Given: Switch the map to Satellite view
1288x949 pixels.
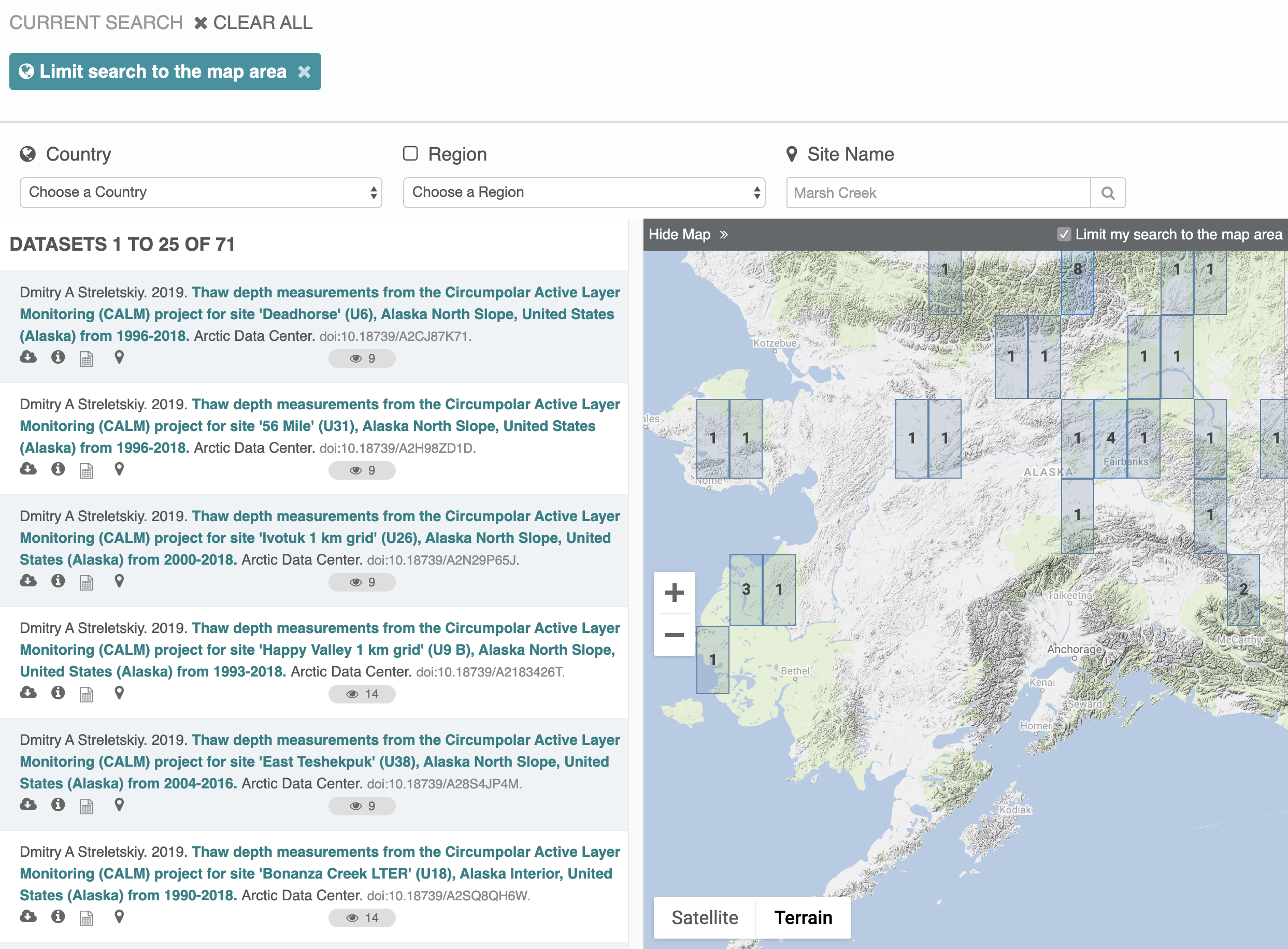Looking at the screenshot, I should 705,917.
